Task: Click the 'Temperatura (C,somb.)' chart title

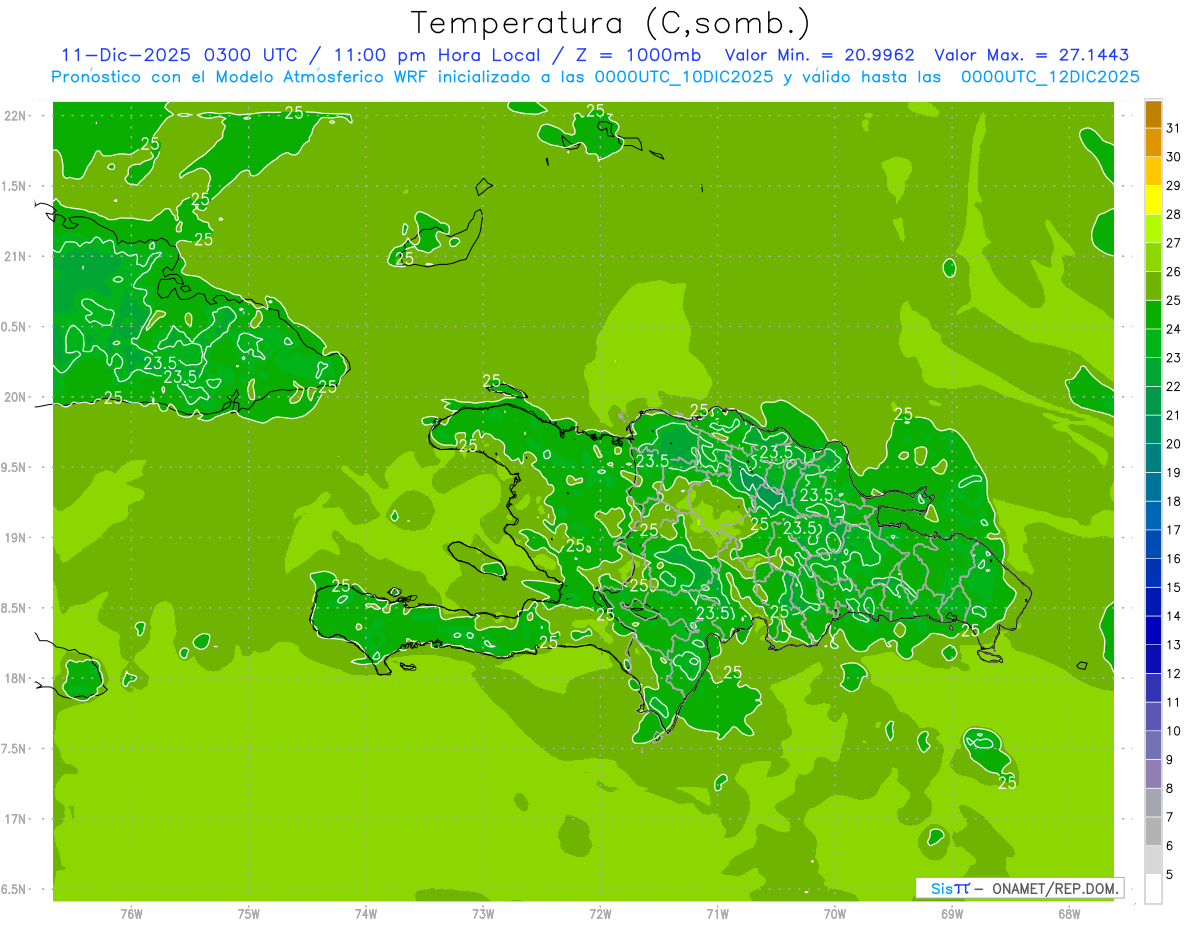Action: [611, 23]
